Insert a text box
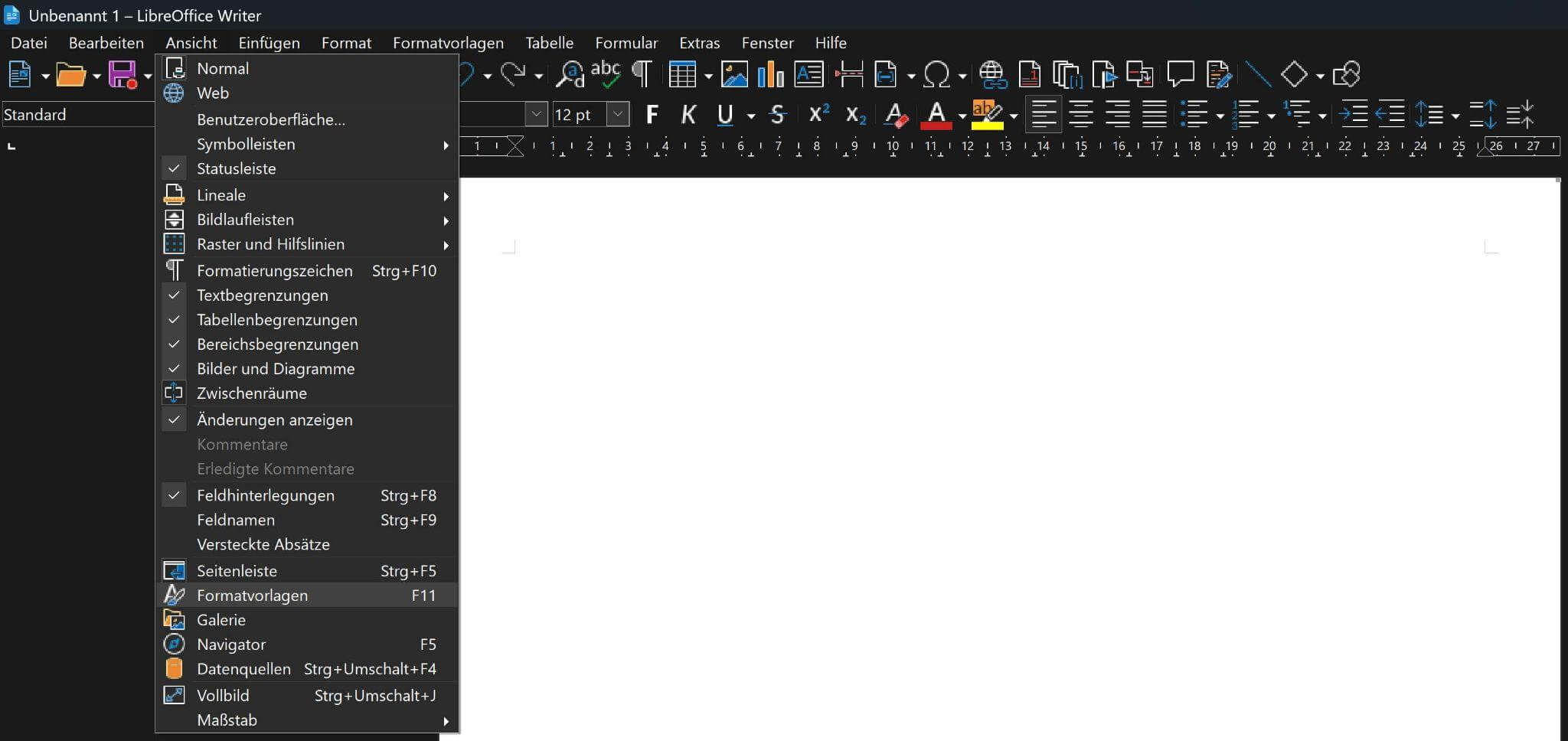Screen dimensions: 1568x741 coord(808,74)
